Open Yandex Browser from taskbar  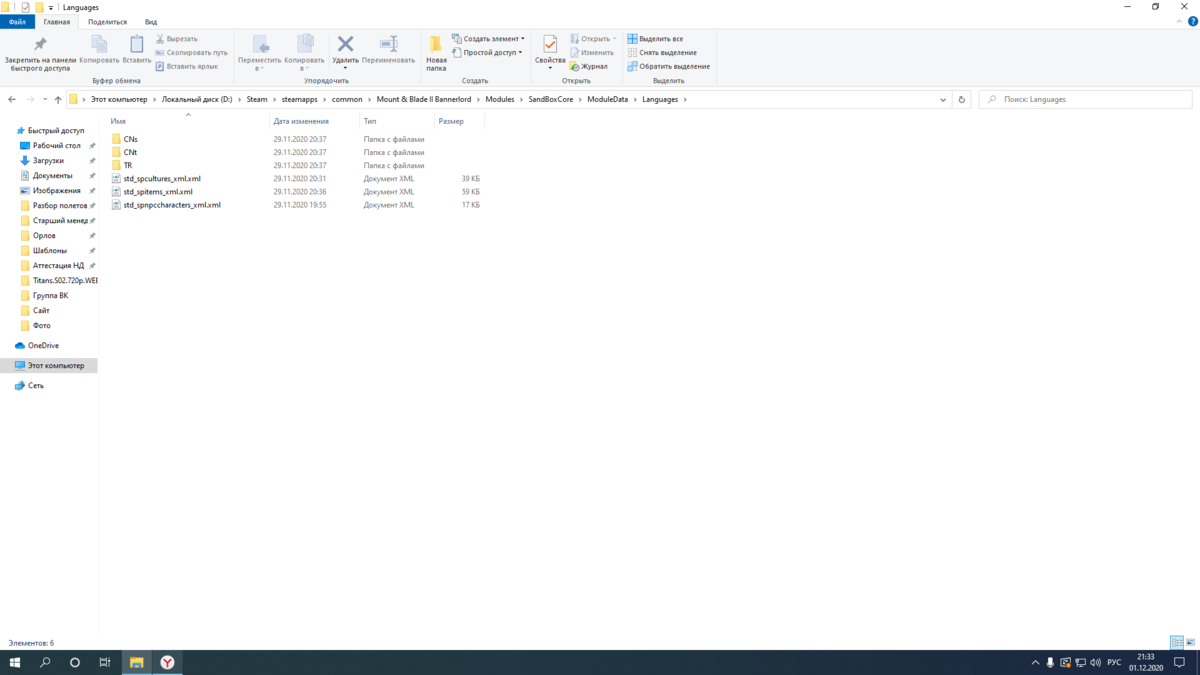click(x=168, y=662)
